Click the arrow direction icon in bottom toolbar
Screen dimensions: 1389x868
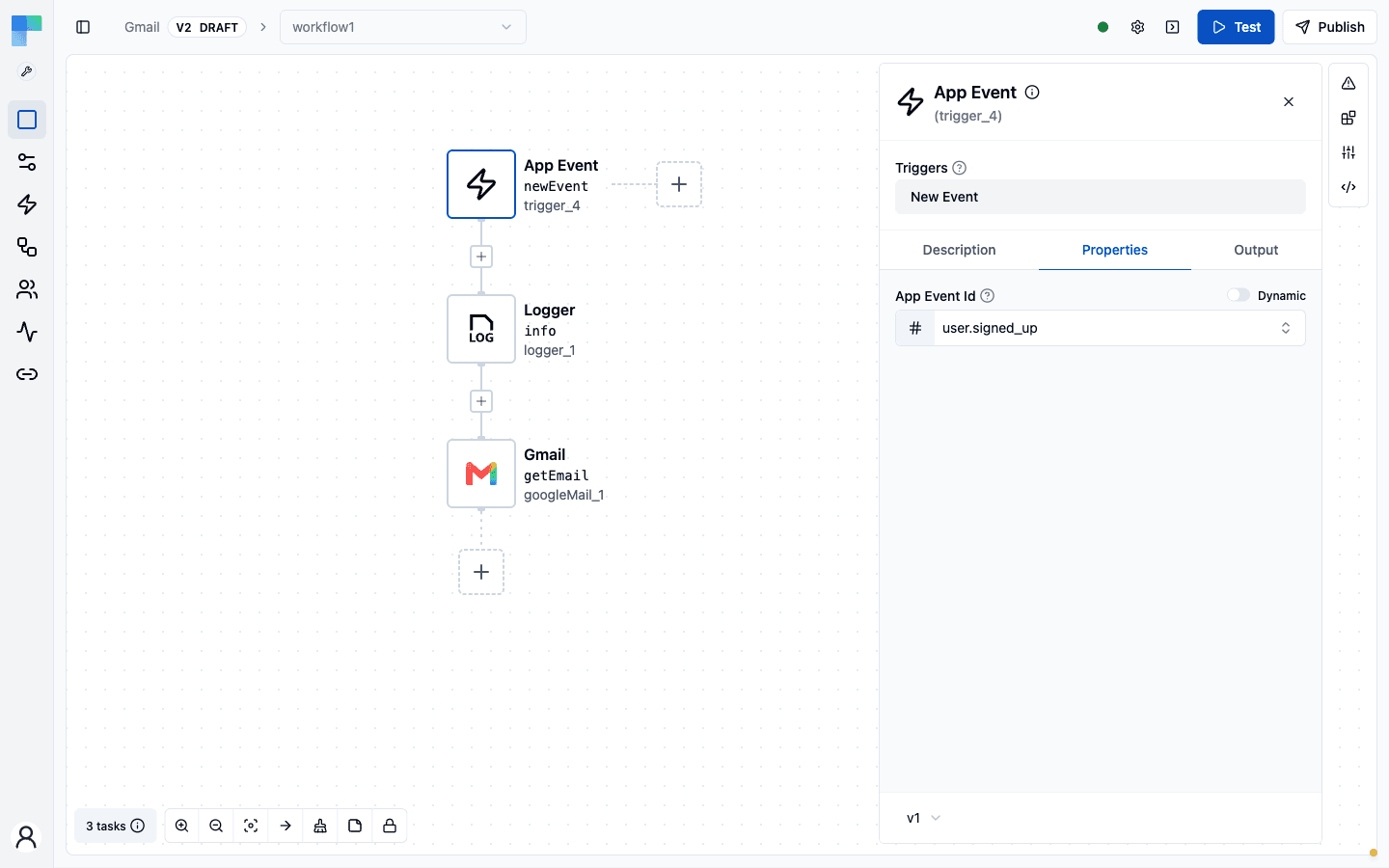286,826
